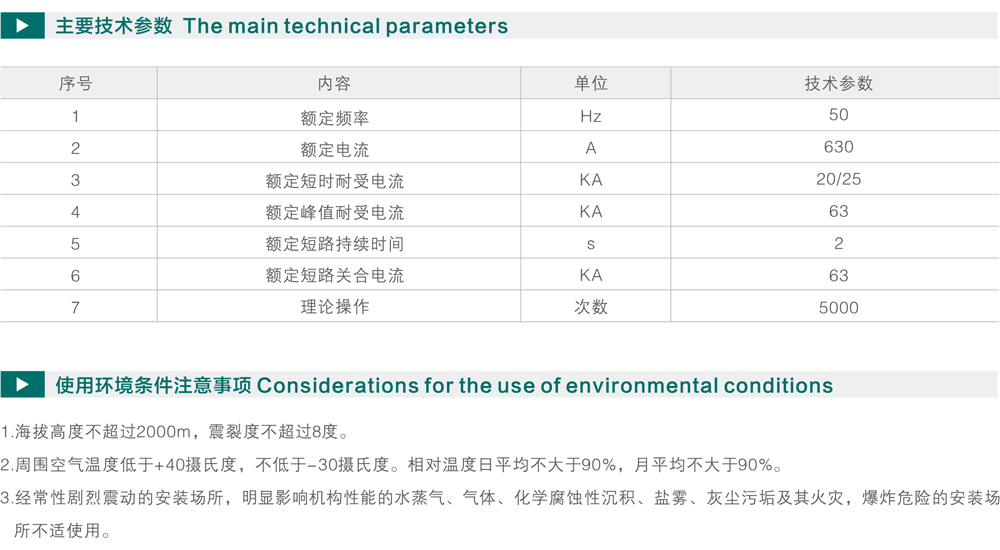Click the 额定短时耐受电流 cell
The height and width of the screenshot is (550, 1000).
pyautogui.click(x=335, y=181)
